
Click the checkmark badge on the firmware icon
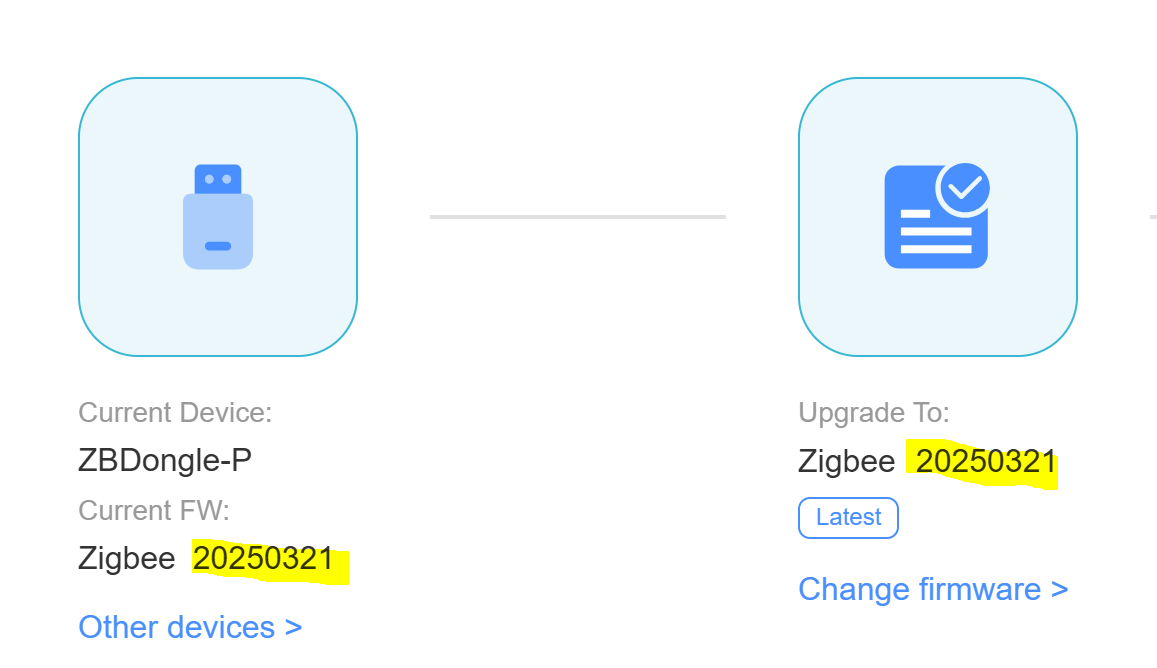(964, 186)
